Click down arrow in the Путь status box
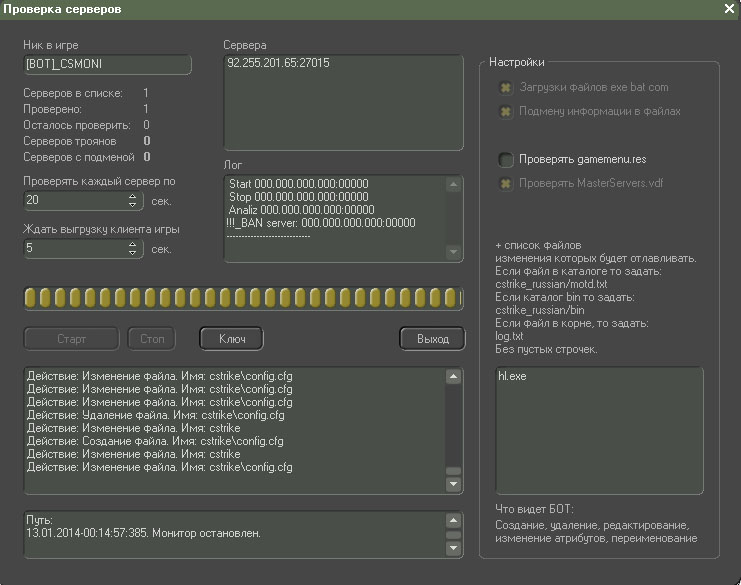This screenshot has width=741, height=585. click(453, 548)
